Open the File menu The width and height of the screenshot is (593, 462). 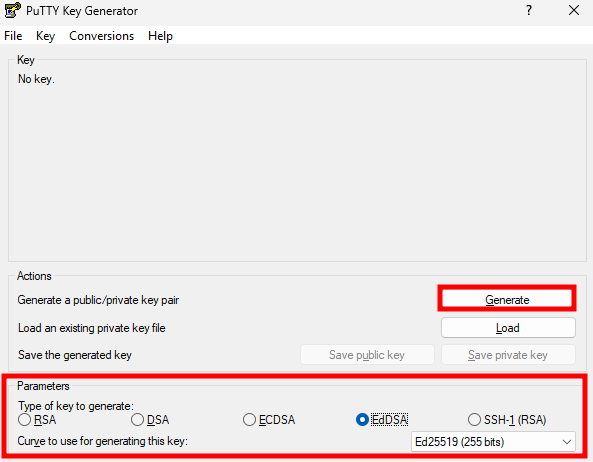[x=13, y=36]
